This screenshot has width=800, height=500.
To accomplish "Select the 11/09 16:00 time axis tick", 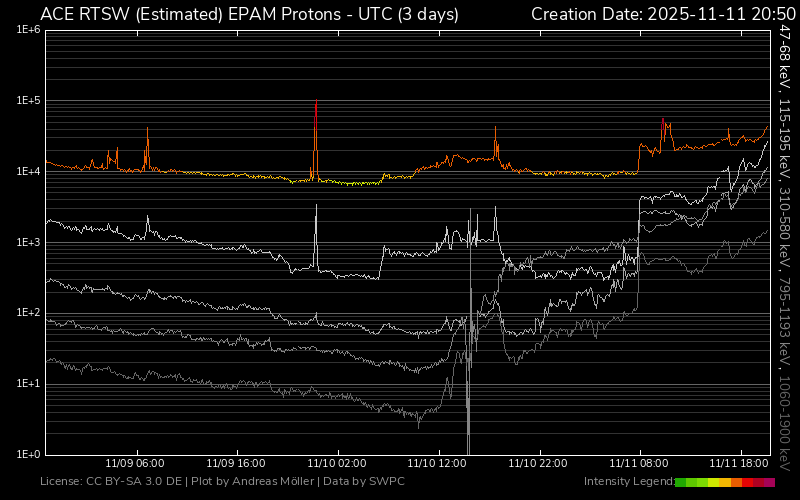I will pyautogui.click(x=236, y=464).
